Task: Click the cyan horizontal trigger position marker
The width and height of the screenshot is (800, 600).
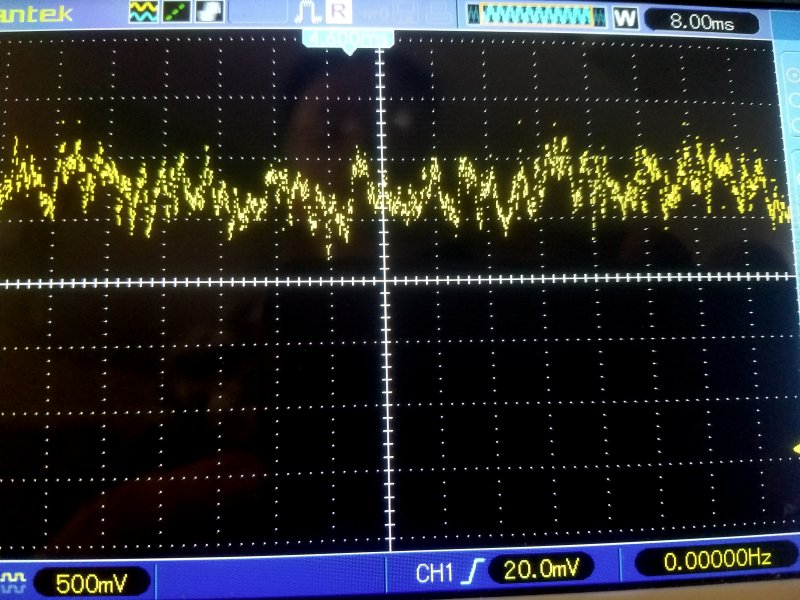Action: [x=348, y=38]
